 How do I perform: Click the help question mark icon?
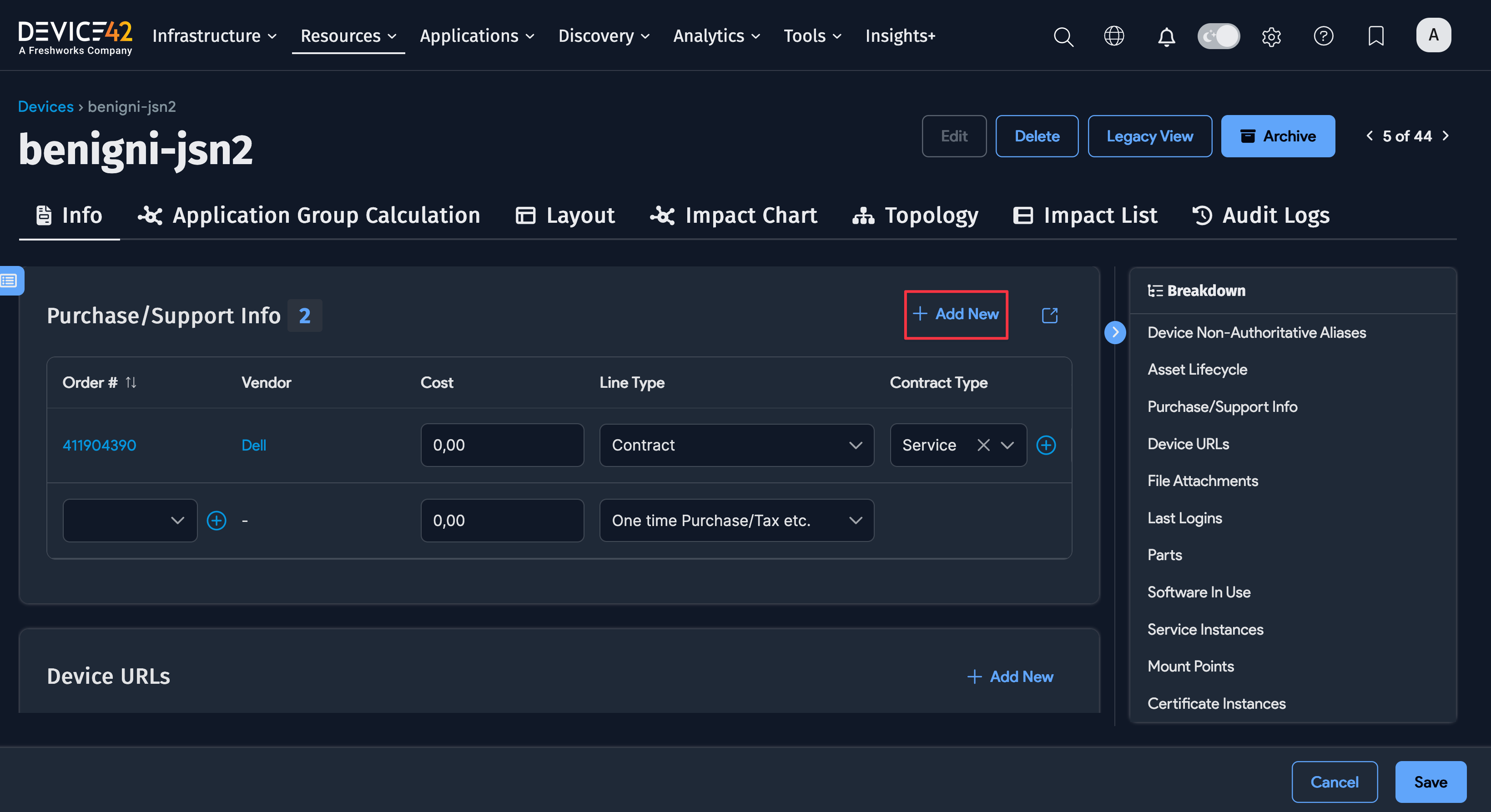click(x=1323, y=36)
